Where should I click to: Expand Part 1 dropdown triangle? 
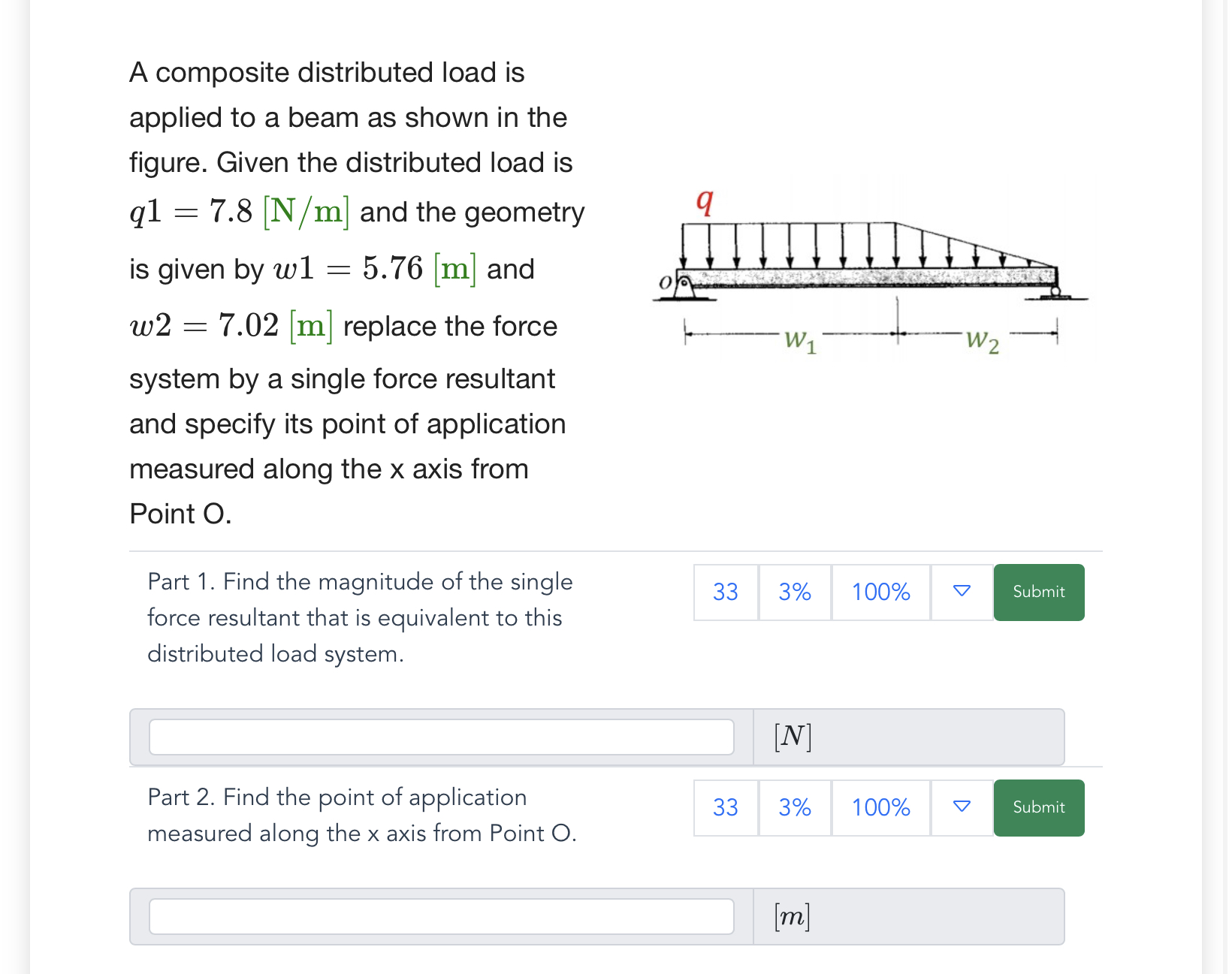[x=962, y=592]
